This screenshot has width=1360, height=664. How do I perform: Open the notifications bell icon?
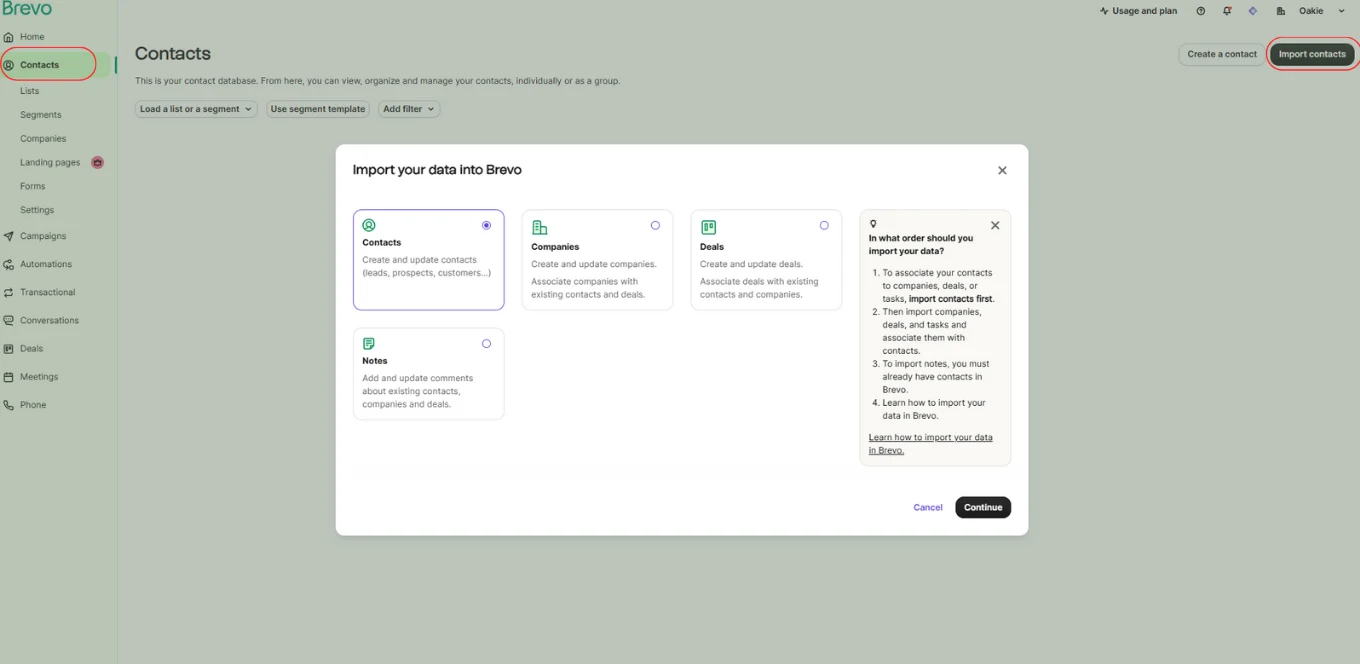click(1227, 11)
